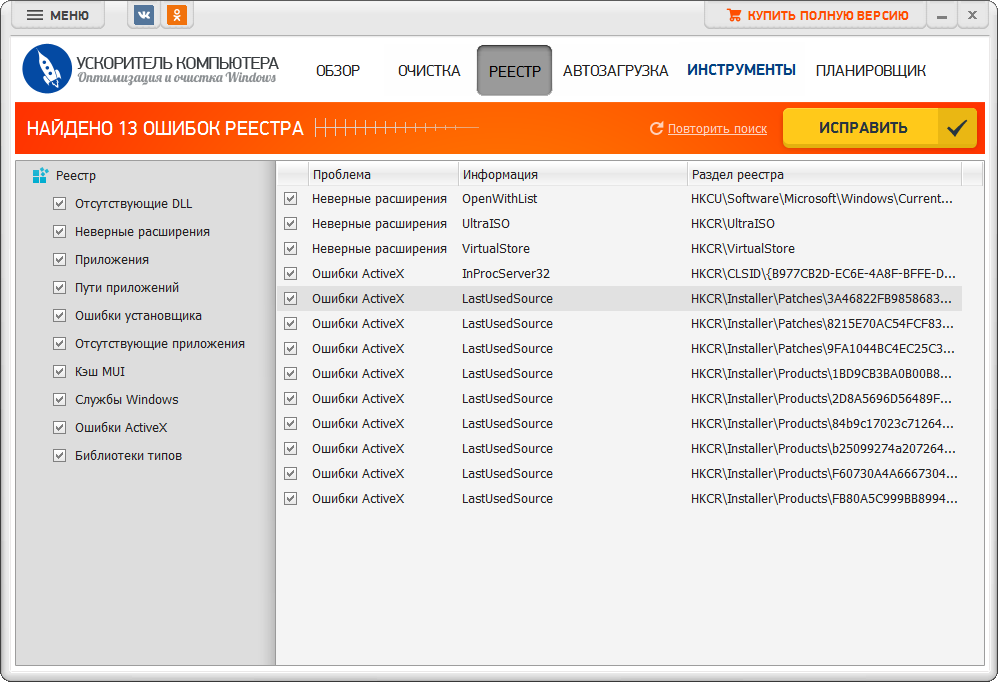
Task: Click the shopping cart icon
Action: [734, 15]
